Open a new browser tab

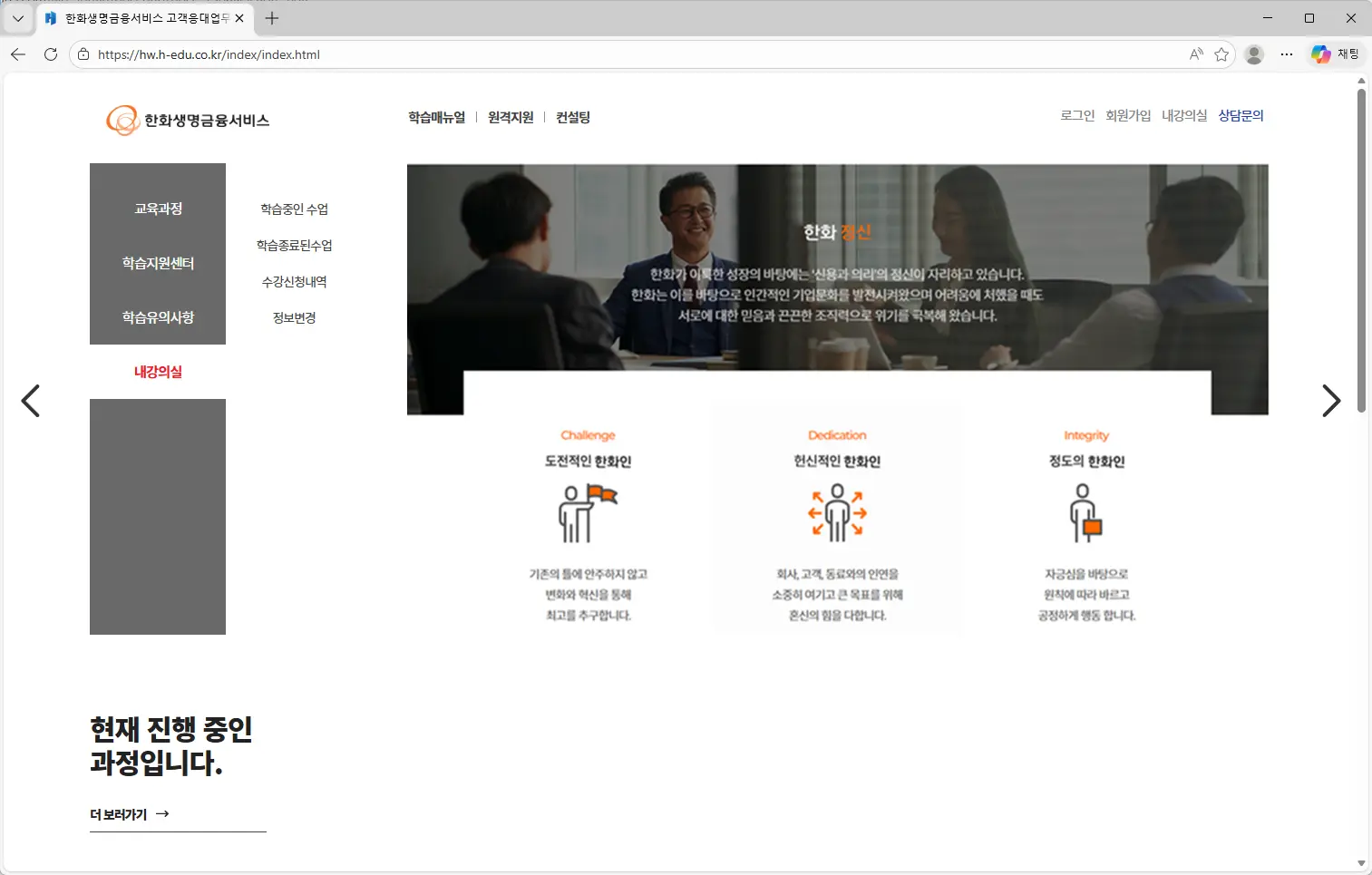(271, 18)
